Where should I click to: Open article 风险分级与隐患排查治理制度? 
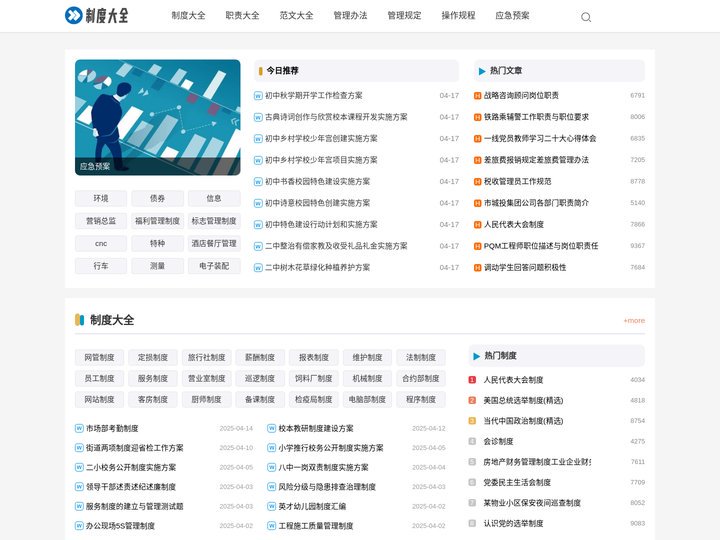(327, 487)
